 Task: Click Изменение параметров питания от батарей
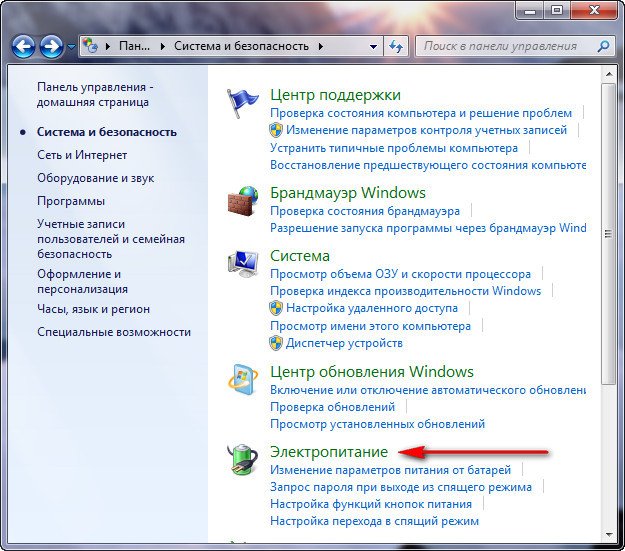click(x=390, y=470)
